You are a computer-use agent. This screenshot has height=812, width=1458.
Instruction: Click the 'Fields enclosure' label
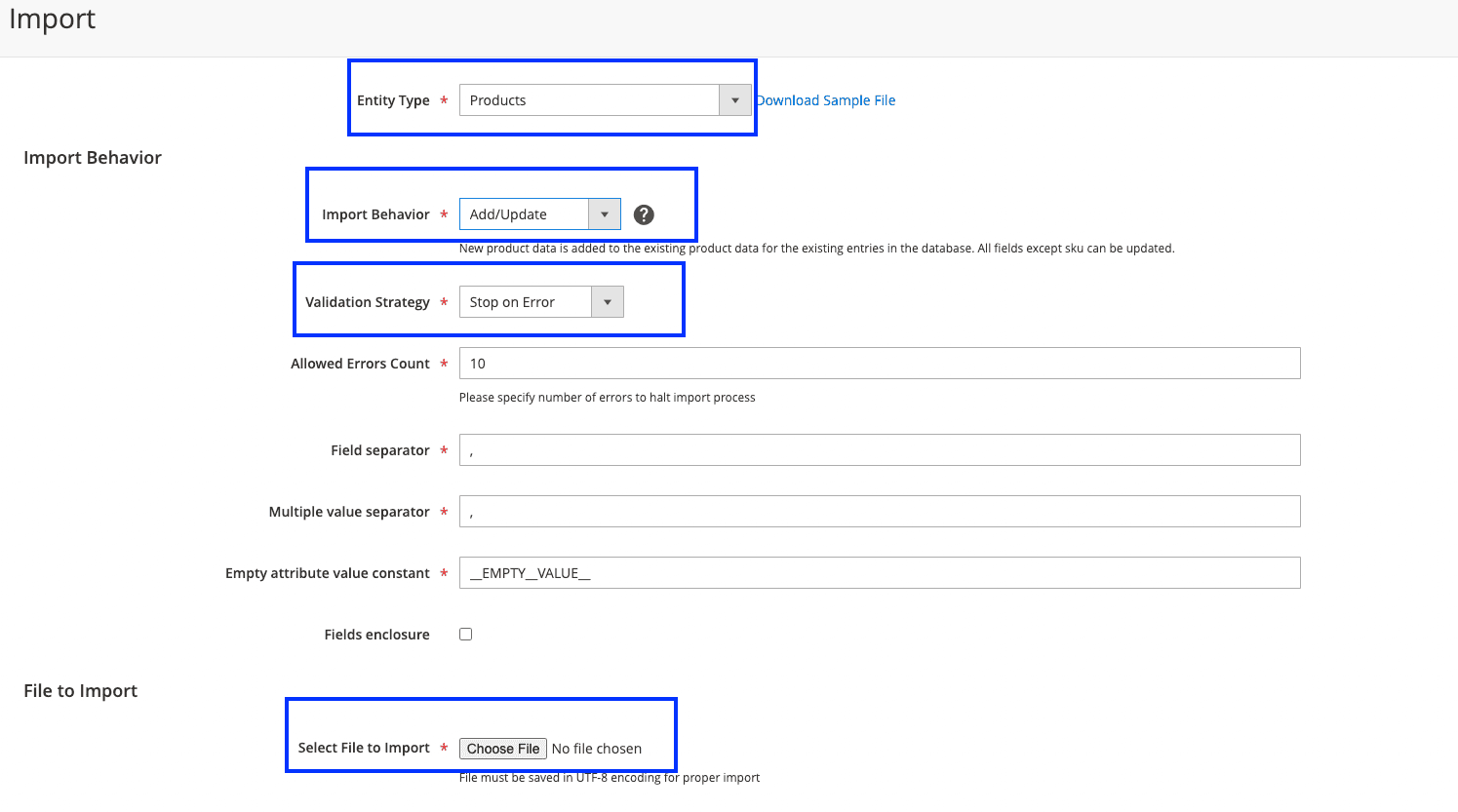coord(376,635)
